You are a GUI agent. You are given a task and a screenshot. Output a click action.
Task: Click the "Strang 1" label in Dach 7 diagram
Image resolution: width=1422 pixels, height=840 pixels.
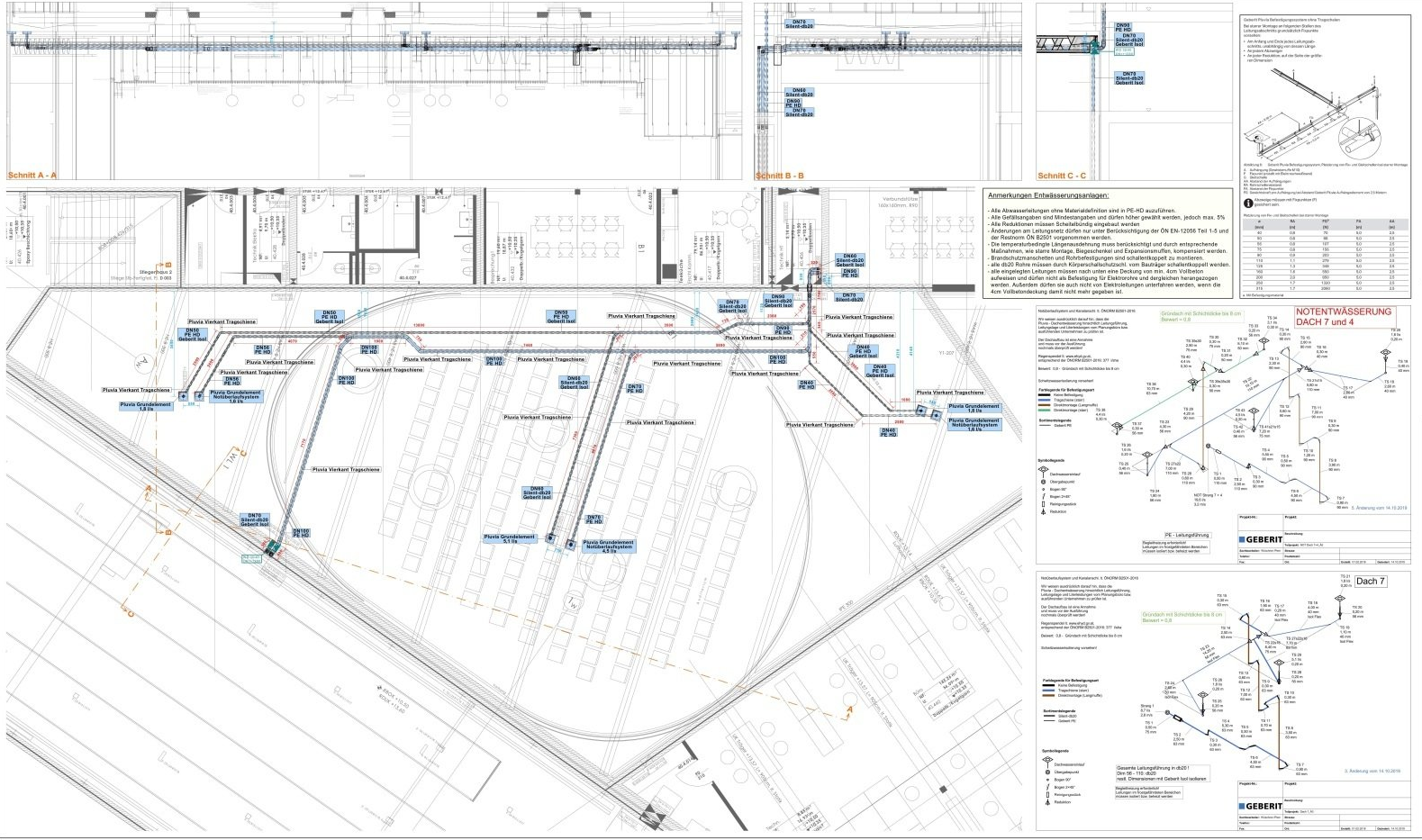(x=1146, y=705)
